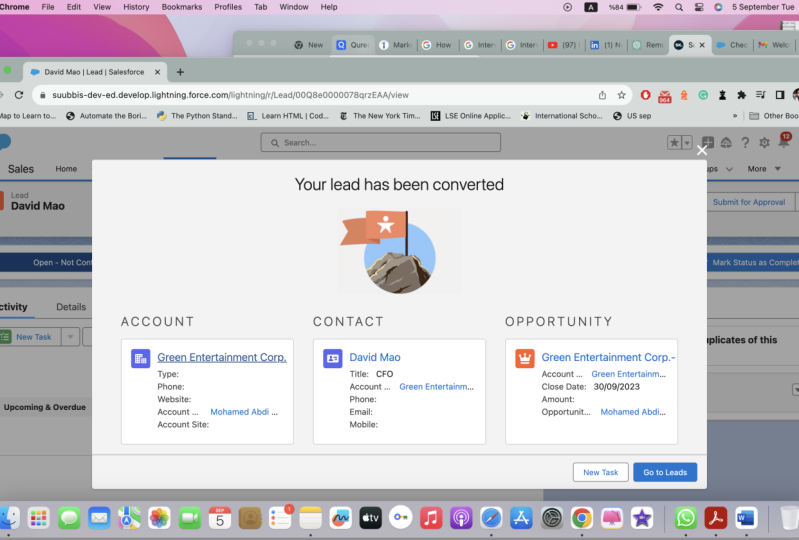
Task: Open Green Entertainm... account link in Opportunity card
Action: tap(628, 374)
